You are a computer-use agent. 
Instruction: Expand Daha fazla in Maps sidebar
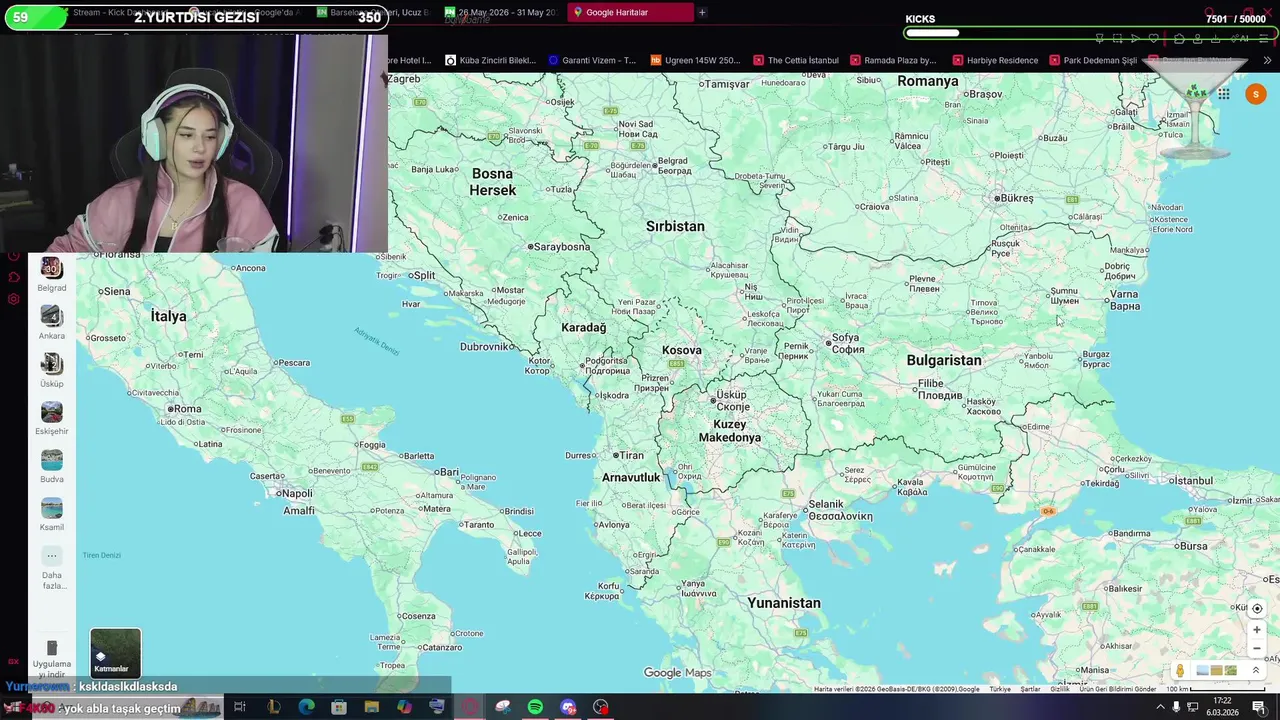pyautogui.click(x=52, y=568)
